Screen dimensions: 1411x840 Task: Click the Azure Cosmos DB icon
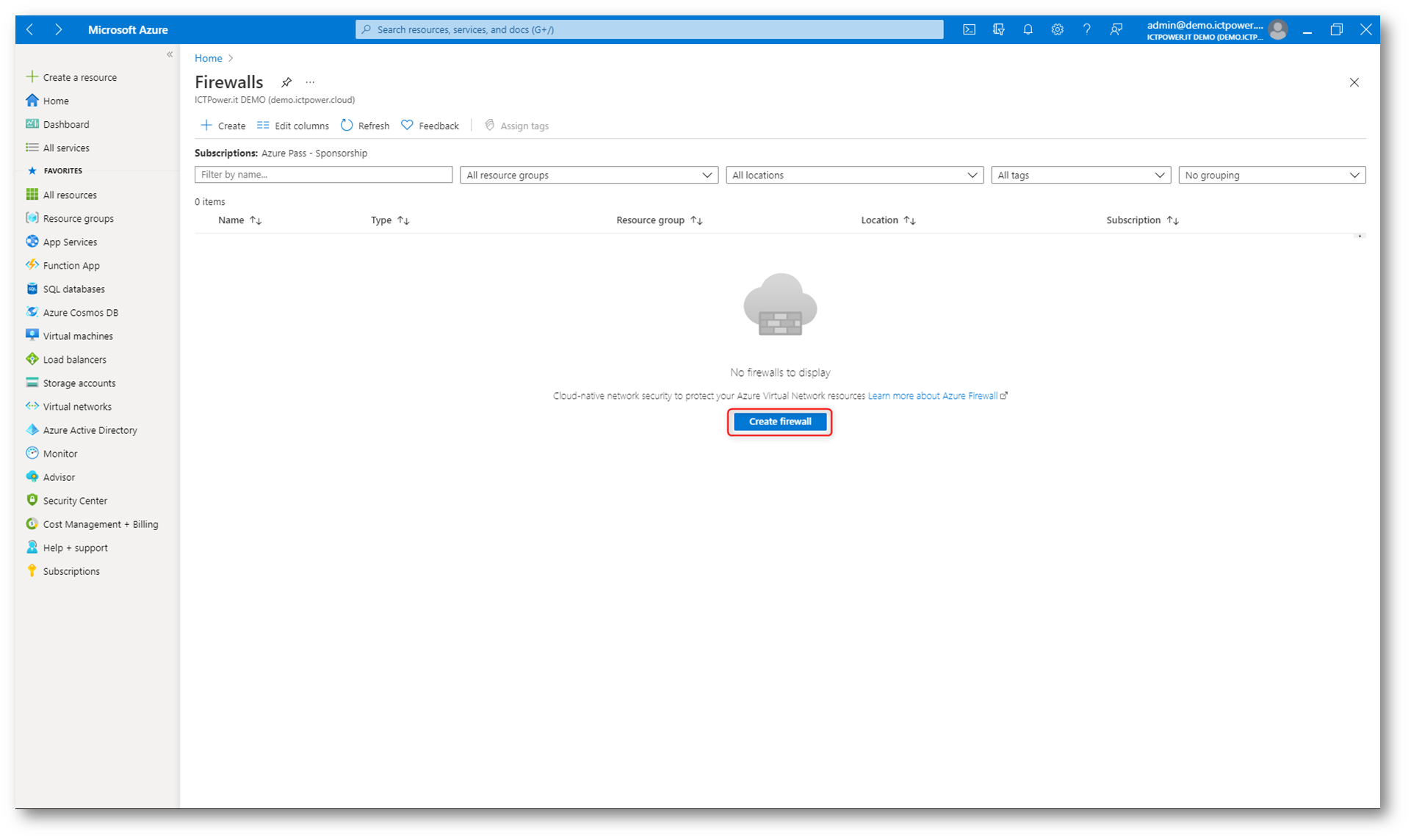pyautogui.click(x=32, y=312)
